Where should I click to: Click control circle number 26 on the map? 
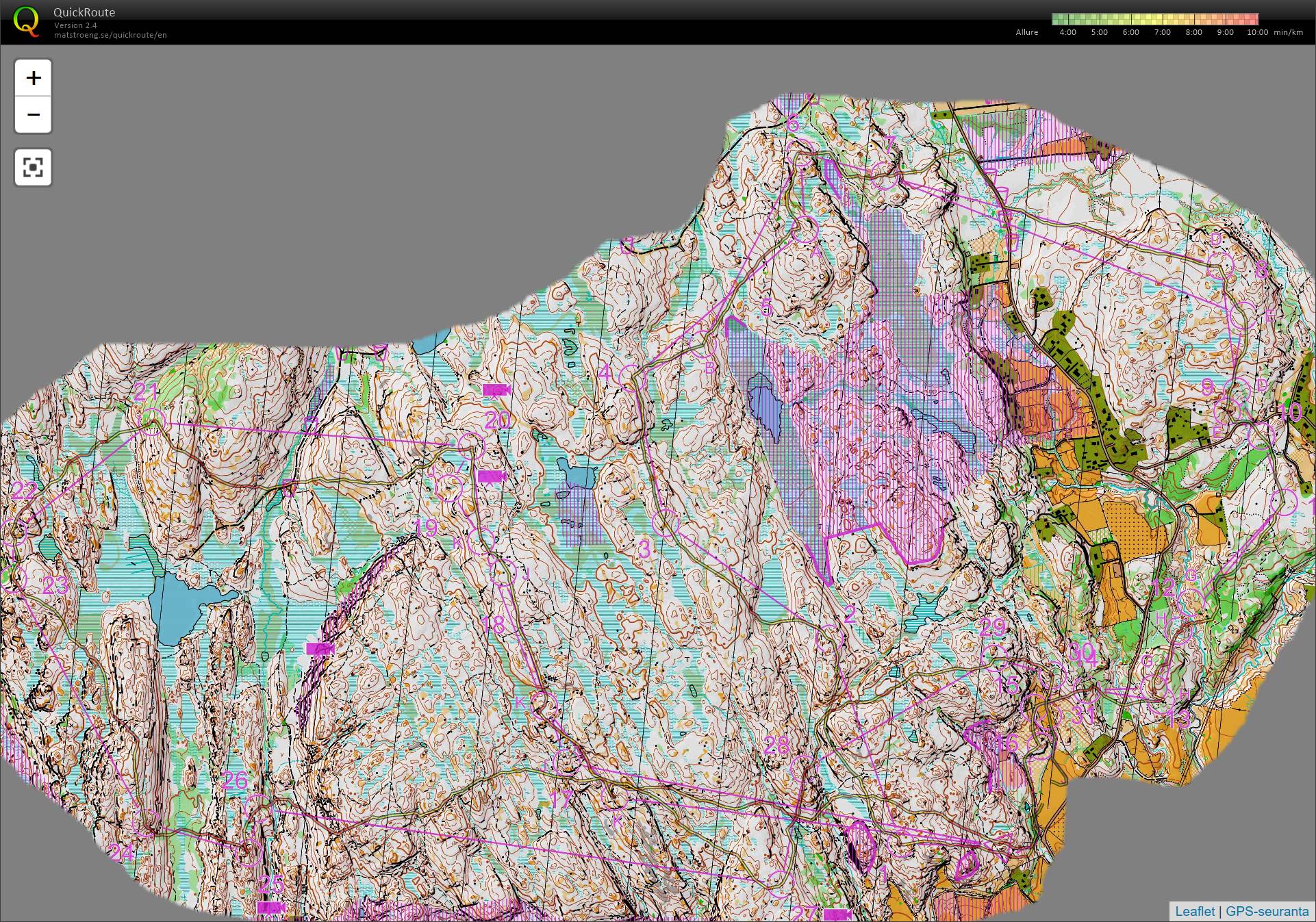(236, 778)
